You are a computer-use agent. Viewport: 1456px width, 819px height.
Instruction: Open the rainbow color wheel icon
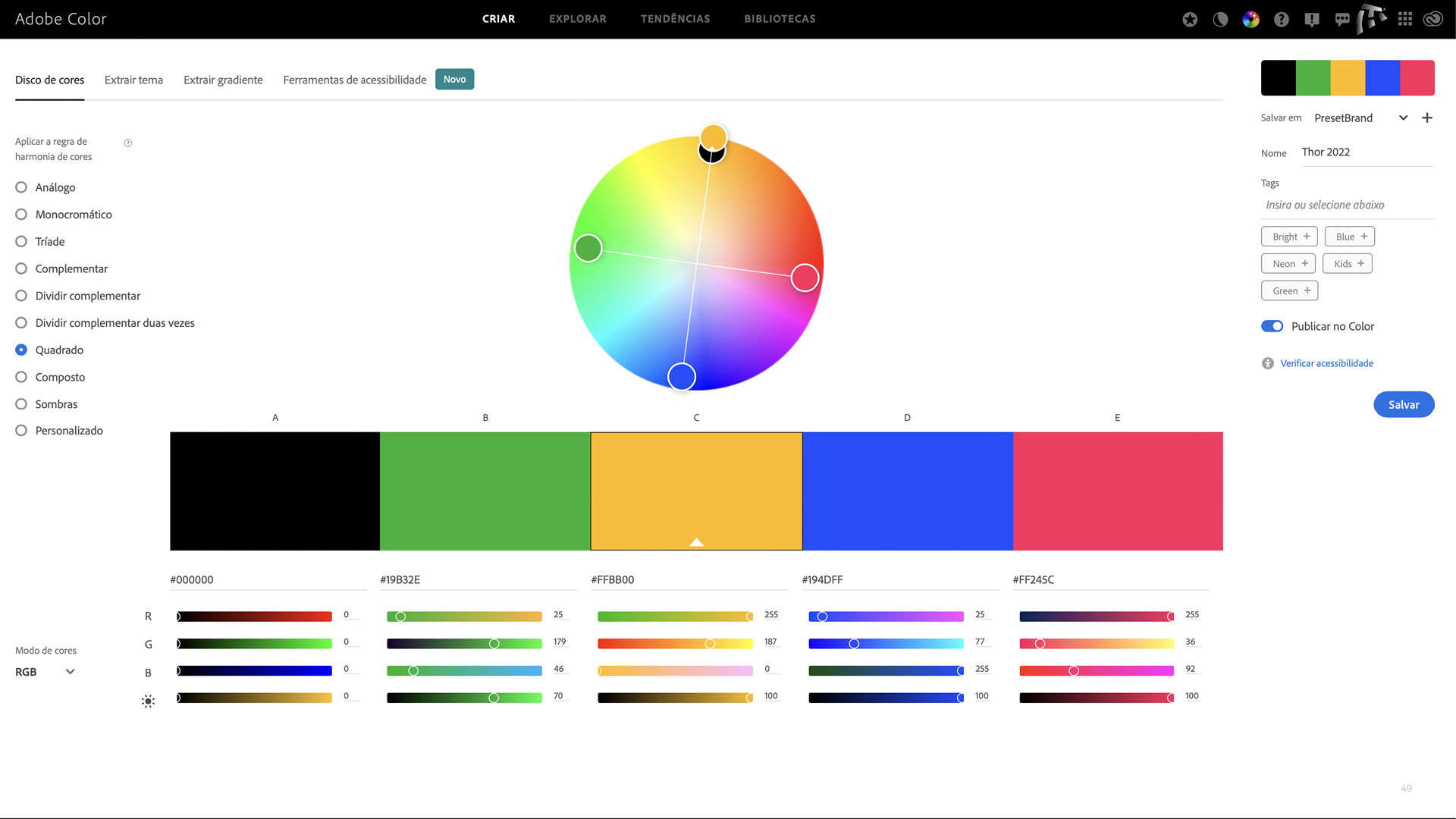pyautogui.click(x=1250, y=20)
